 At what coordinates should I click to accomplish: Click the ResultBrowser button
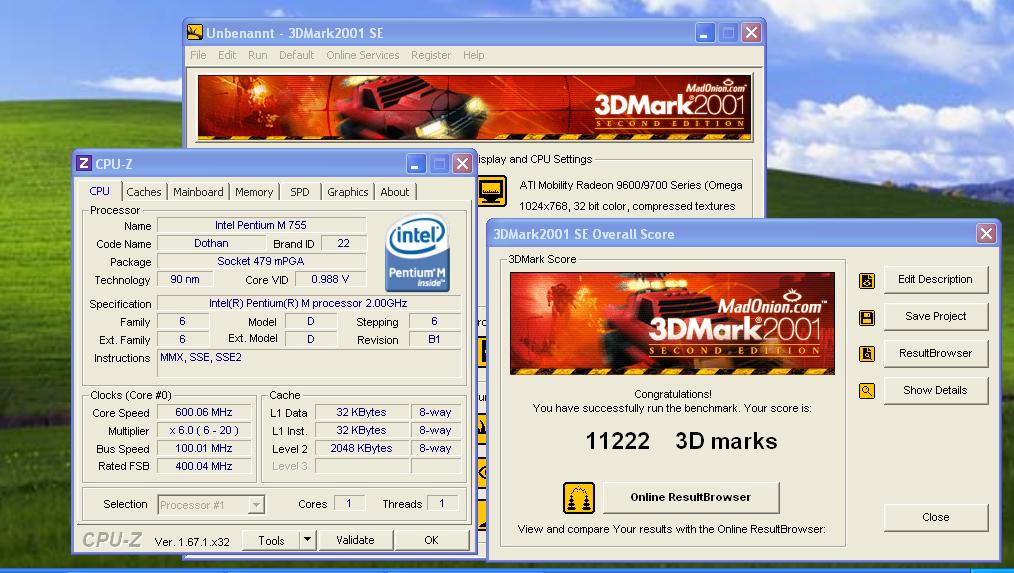[x=935, y=353]
